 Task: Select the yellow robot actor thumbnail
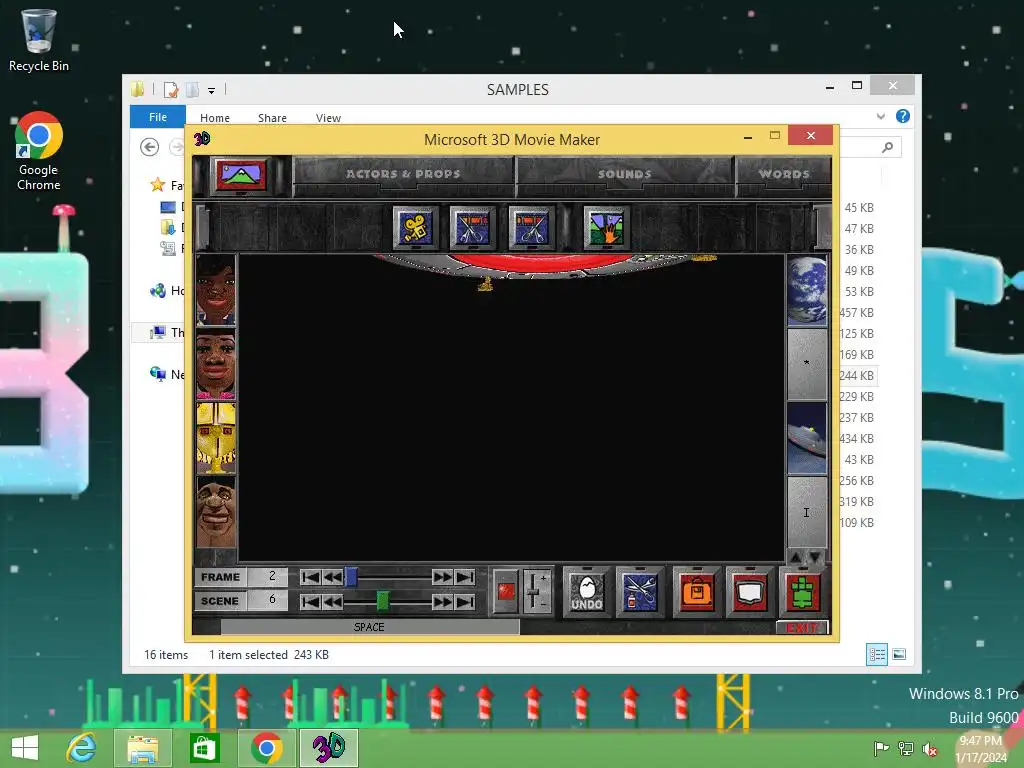click(x=216, y=438)
